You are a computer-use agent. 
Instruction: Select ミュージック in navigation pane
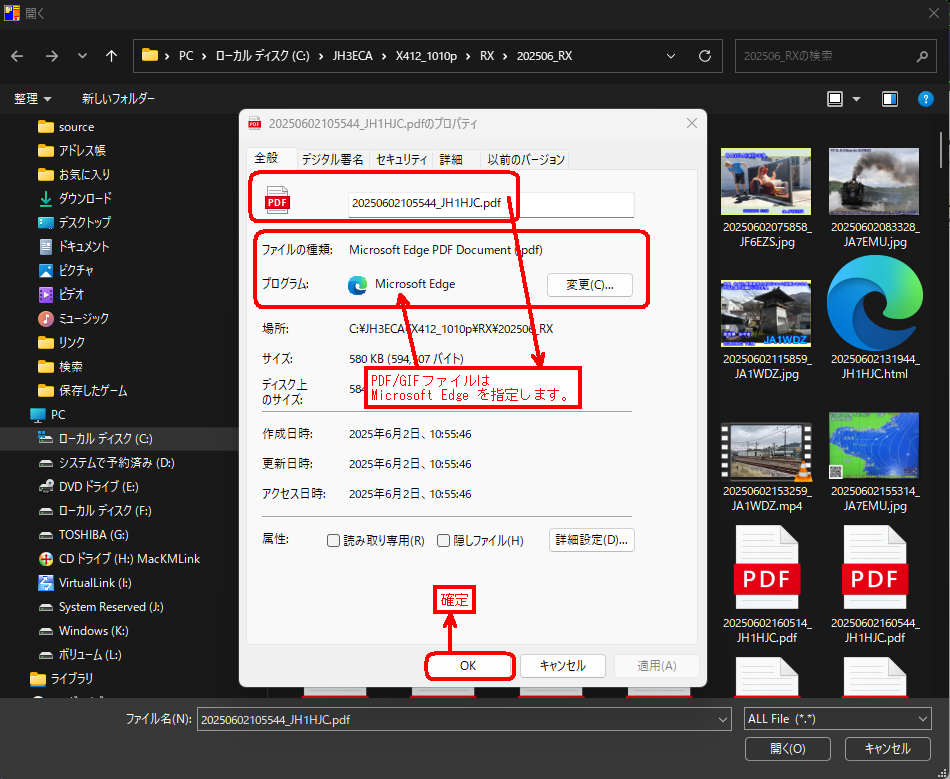click(73, 319)
